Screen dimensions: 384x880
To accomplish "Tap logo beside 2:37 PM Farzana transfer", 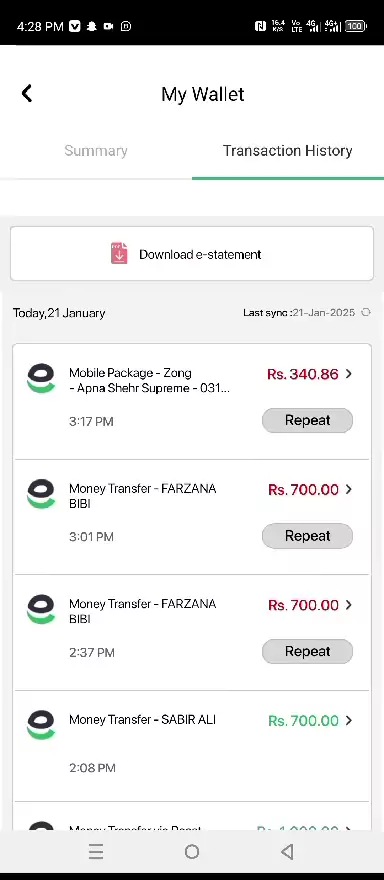I will point(41,609).
